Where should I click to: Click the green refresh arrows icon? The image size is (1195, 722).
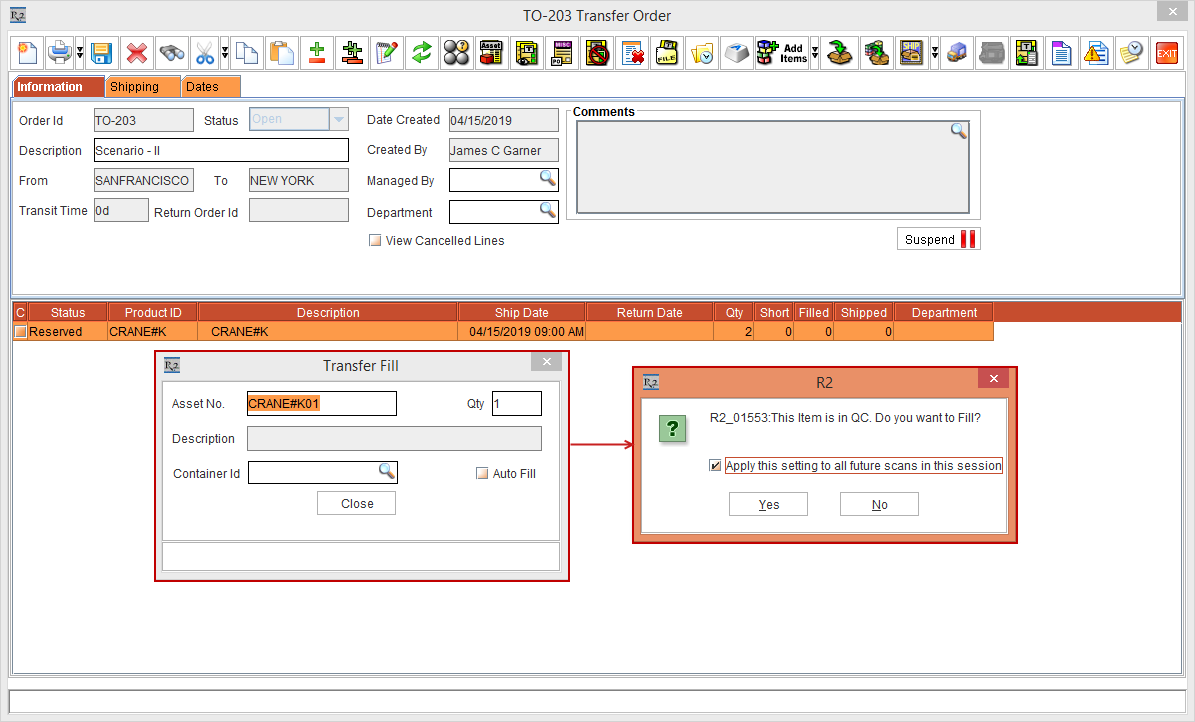point(422,53)
